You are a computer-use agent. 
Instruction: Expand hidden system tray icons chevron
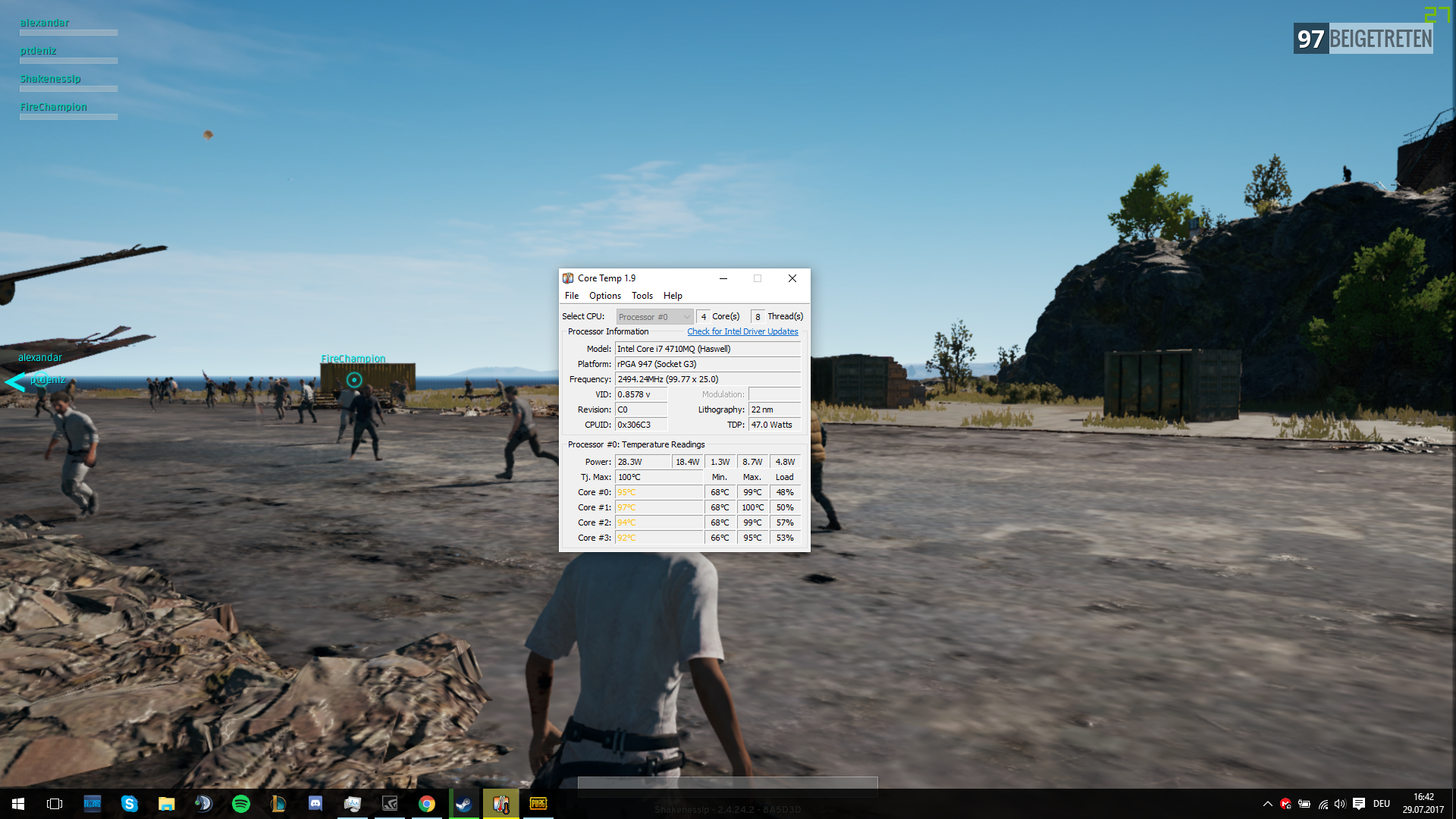(x=1267, y=804)
